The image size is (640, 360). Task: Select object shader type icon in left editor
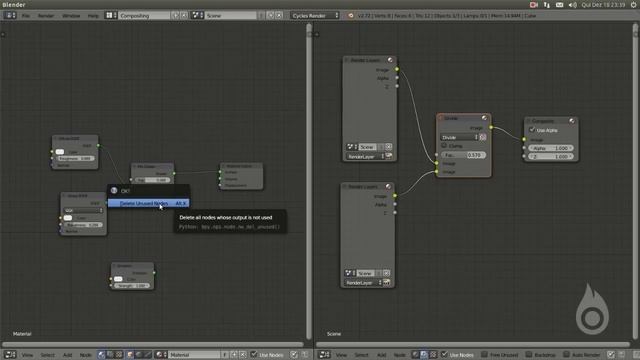pos(130,355)
